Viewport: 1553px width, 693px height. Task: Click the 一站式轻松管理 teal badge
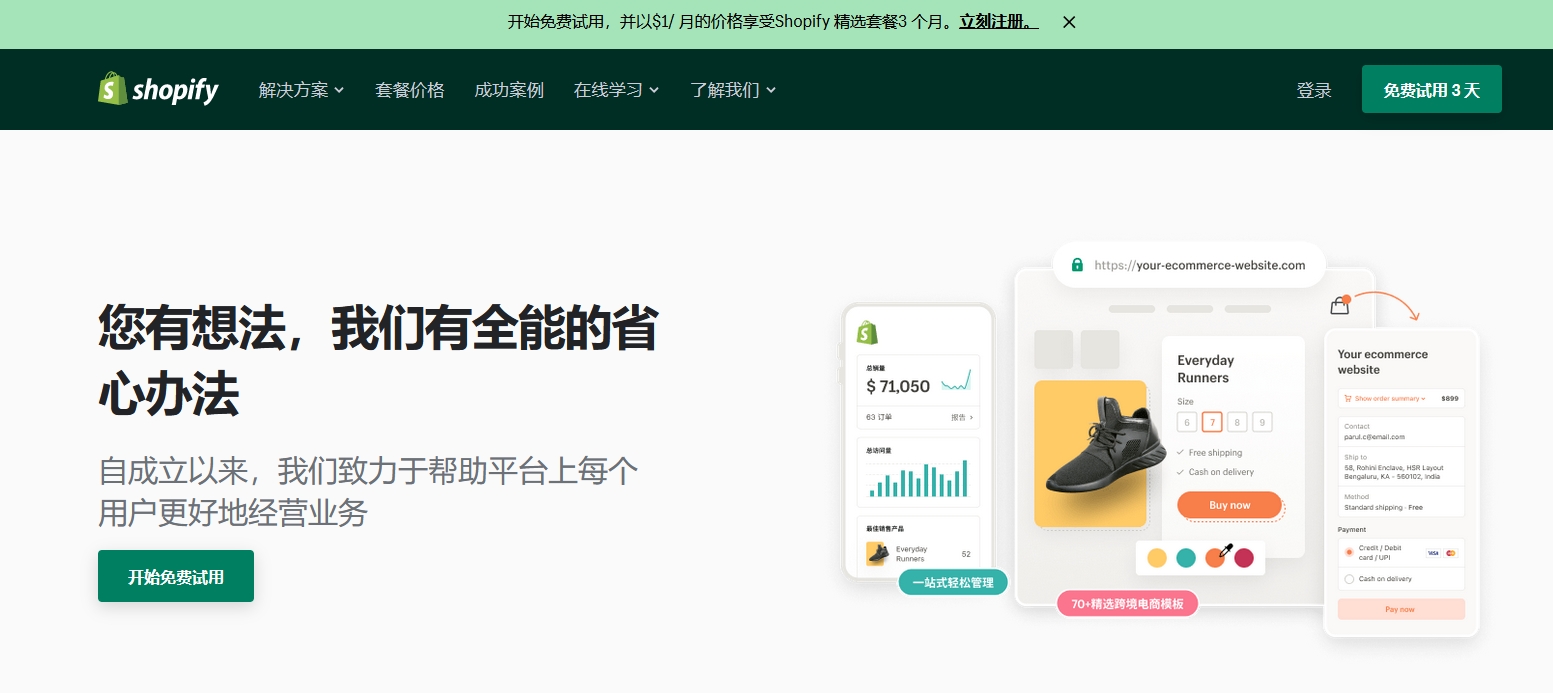953,583
